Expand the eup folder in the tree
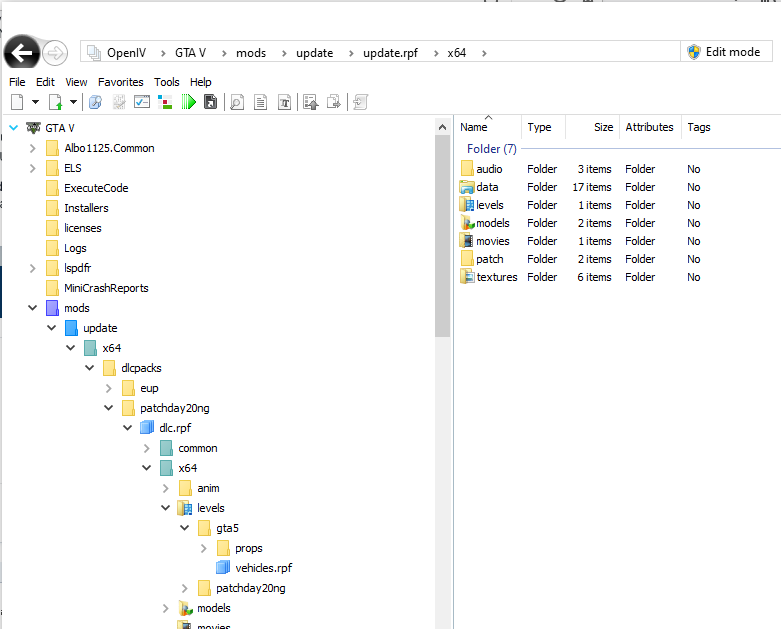Image resolution: width=781 pixels, height=629 pixels. (109, 388)
